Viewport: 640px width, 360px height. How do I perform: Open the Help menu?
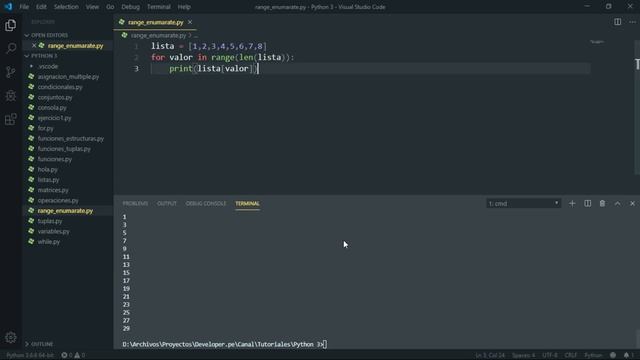(184, 7)
